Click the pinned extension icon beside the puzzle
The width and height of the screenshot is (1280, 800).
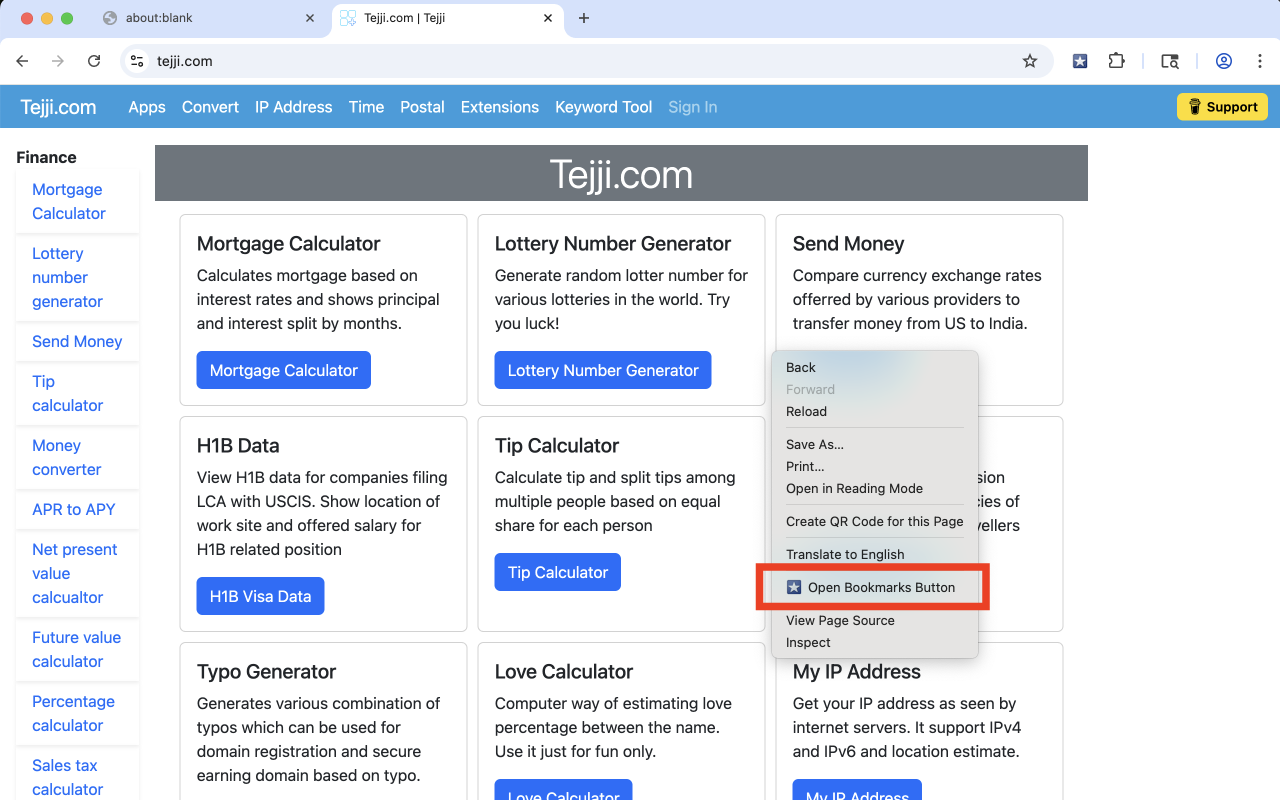[x=1080, y=61]
